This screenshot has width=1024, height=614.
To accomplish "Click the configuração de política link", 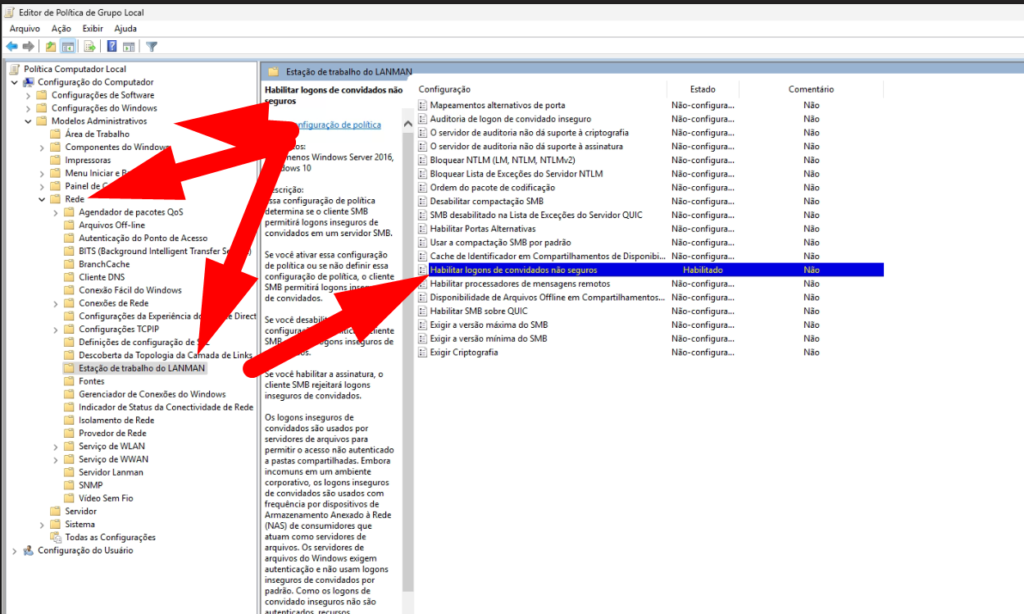I will pyautogui.click(x=335, y=125).
